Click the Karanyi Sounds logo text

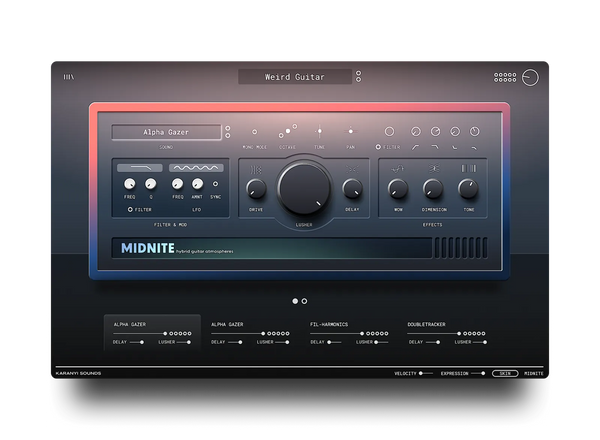click(x=78, y=373)
